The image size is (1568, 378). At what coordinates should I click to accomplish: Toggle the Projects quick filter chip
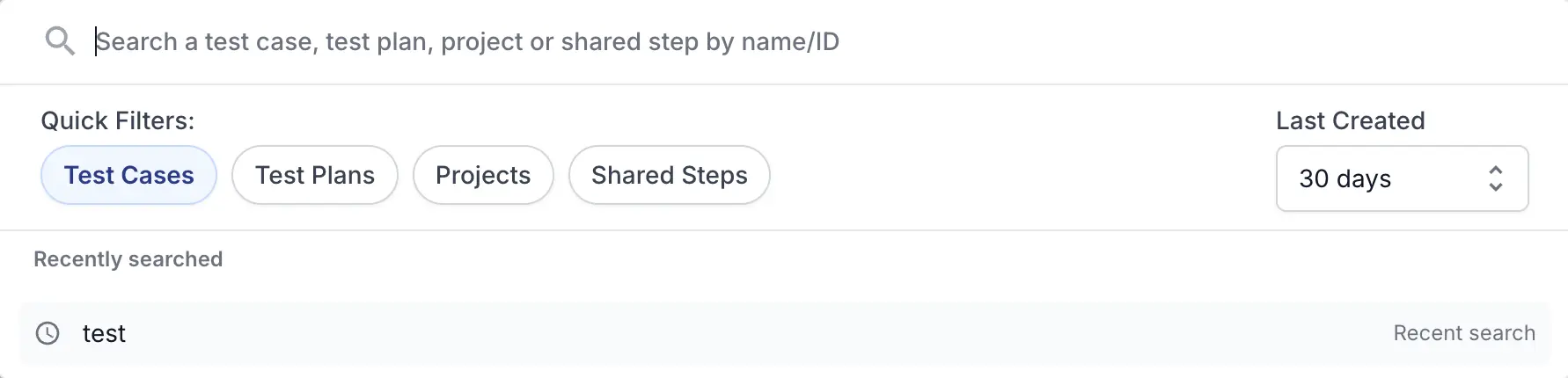click(483, 175)
